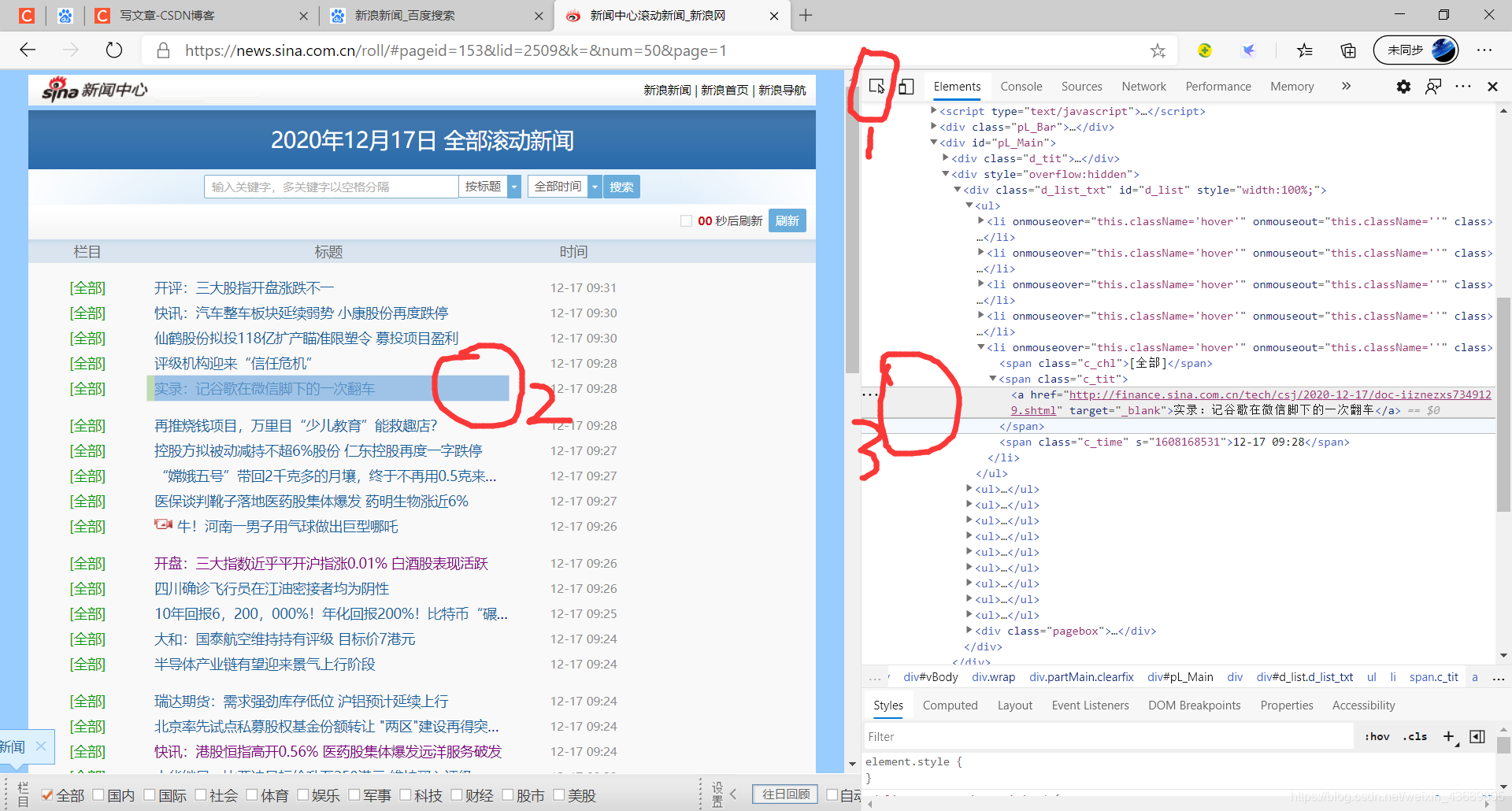Activate the inspect element picker in DevTools
This screenshot has height=811, width=1512.
click(x=876, y=87)
